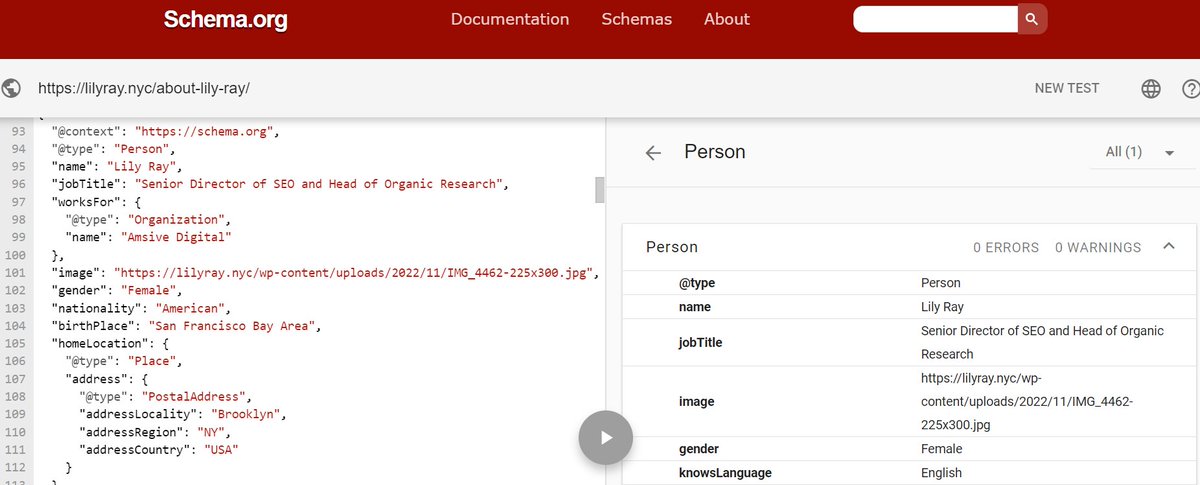Image resolution: width=1200 pixels, height=485 pixels.
Task: Click the Person heading title
Action: tap(715, 152)
